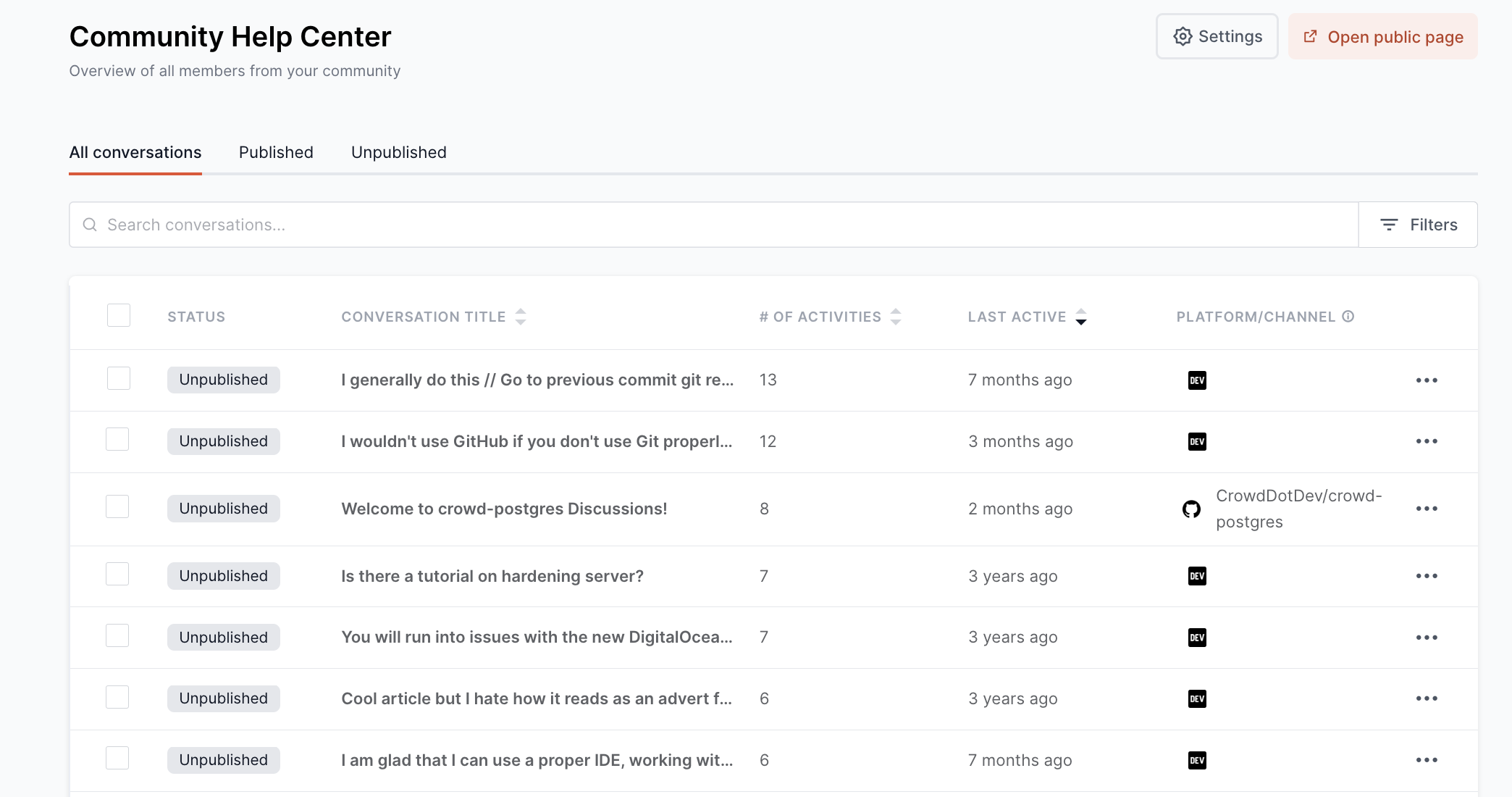Sort by Conversation Title column arrows

tap(521, 317)
